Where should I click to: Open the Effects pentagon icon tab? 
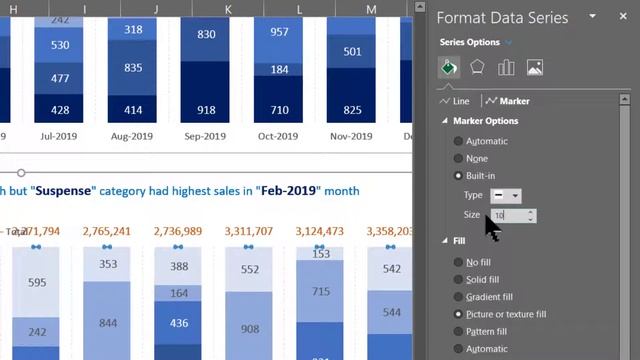[x=477, y=67]
